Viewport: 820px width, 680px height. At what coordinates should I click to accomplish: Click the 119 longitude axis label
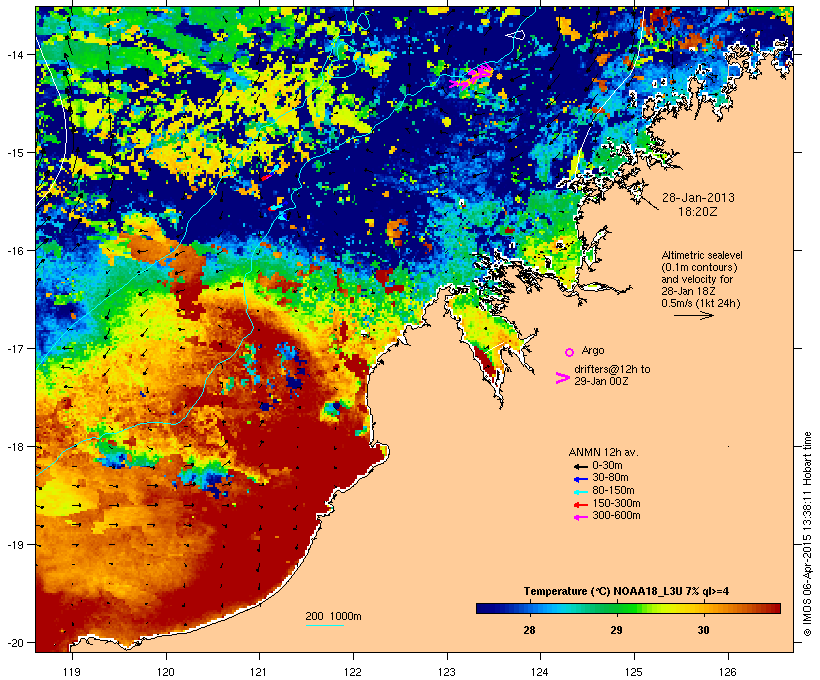72,672
